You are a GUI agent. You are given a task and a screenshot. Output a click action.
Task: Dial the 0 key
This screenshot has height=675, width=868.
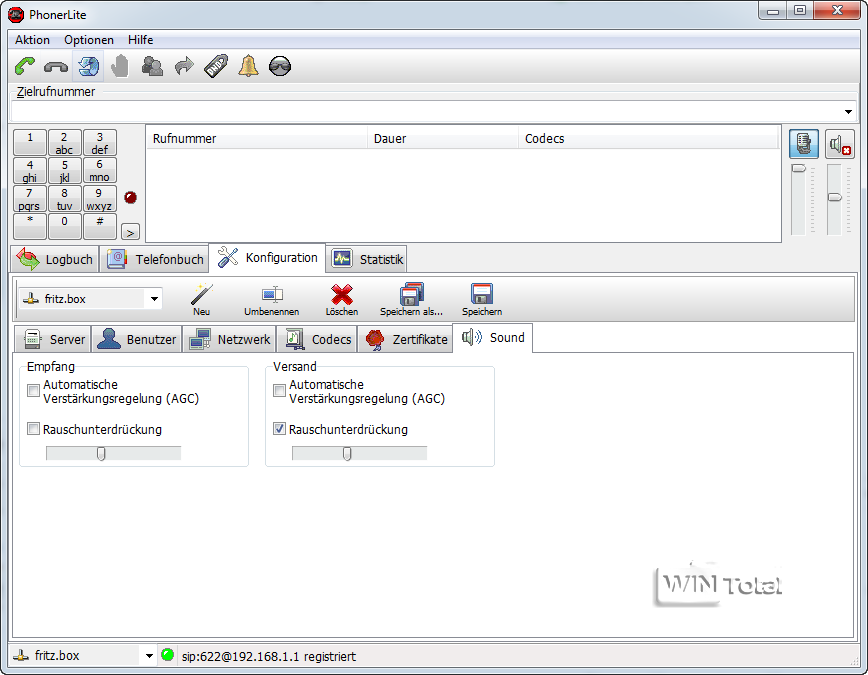[x=64, y=227]
